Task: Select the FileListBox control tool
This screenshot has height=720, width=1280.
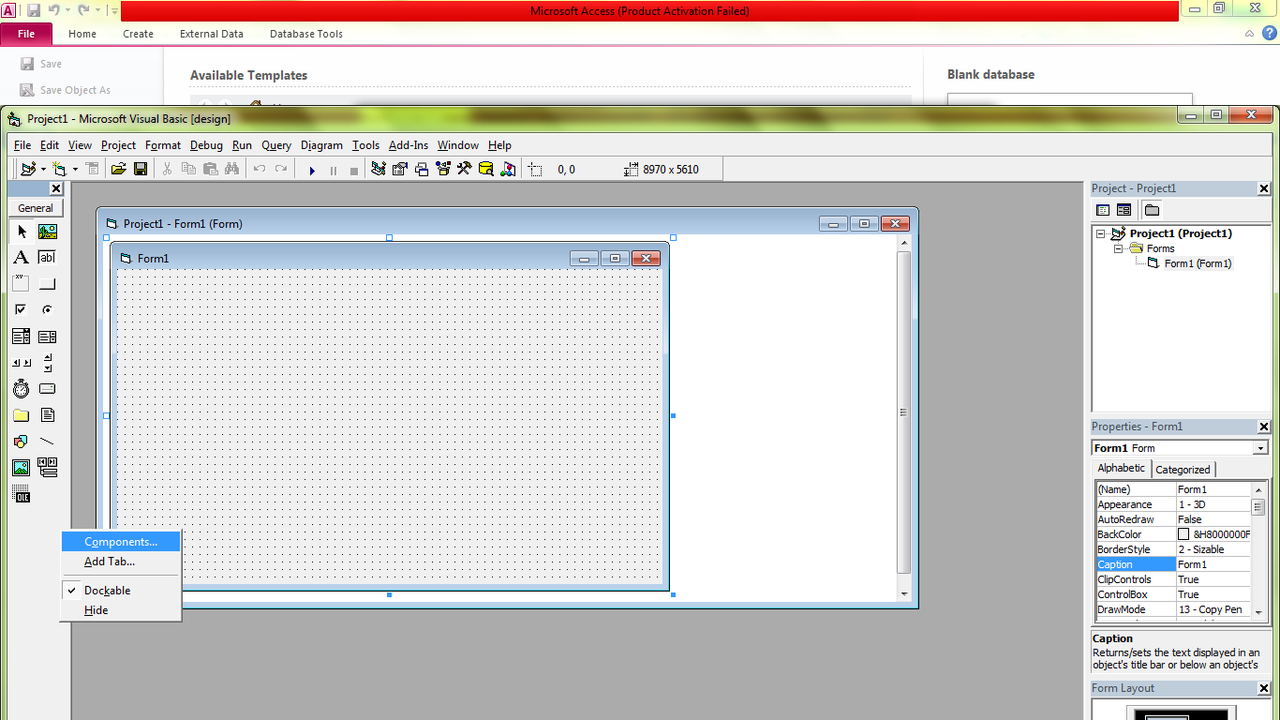Action: tap(47, 415)
